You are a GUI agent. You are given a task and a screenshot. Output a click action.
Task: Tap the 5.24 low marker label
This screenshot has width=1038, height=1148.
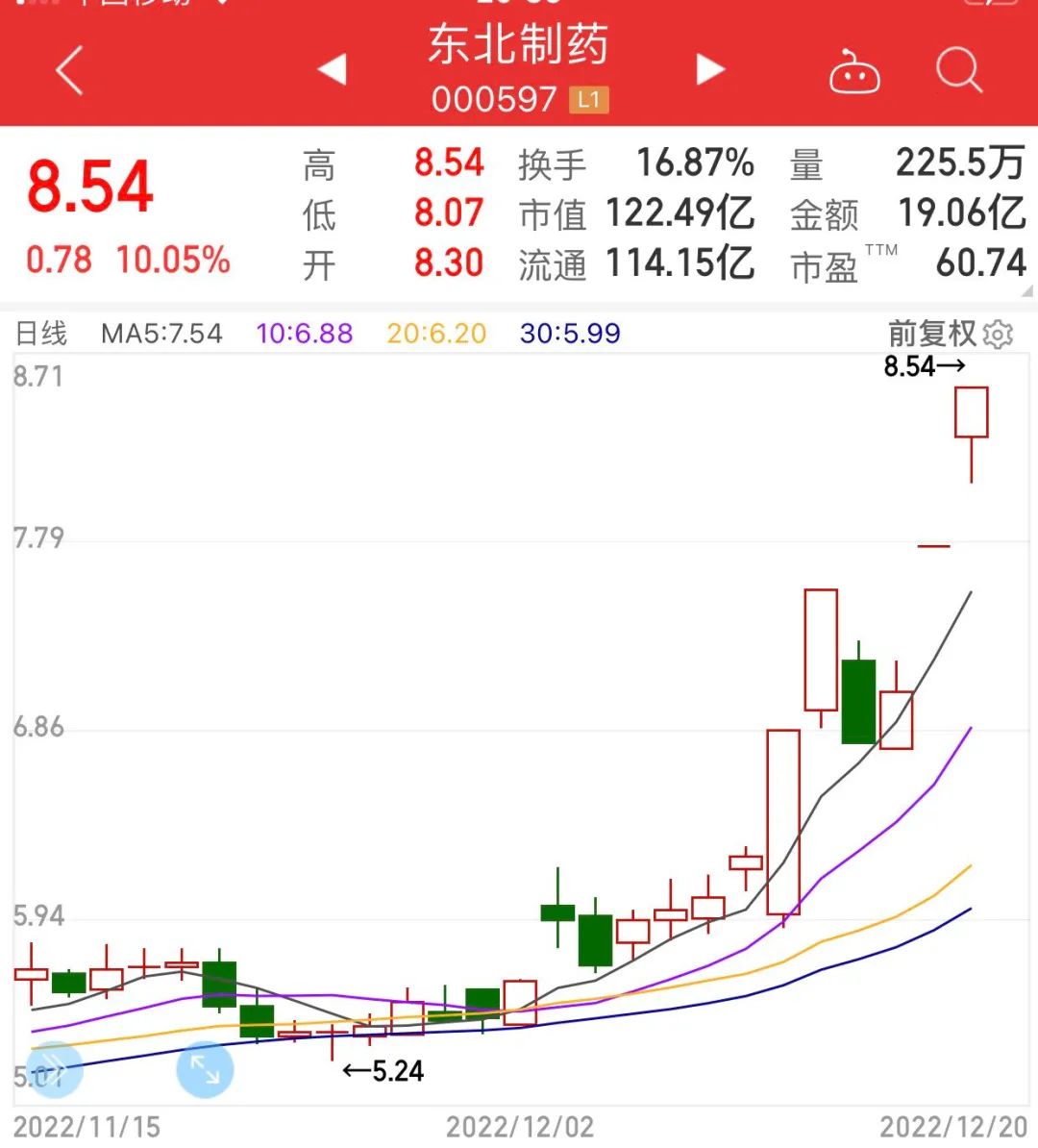[383, 1071]
